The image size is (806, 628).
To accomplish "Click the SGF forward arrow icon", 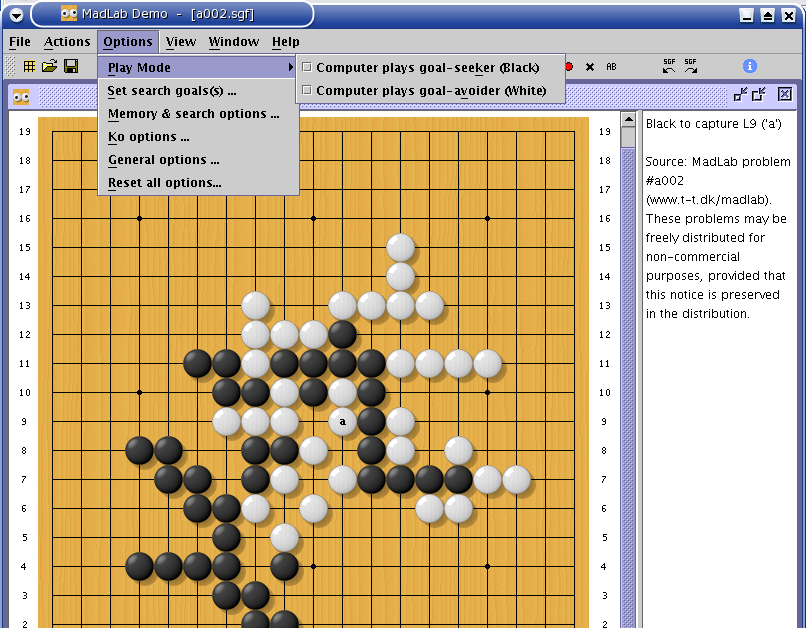I will click(x=691, y=66).
